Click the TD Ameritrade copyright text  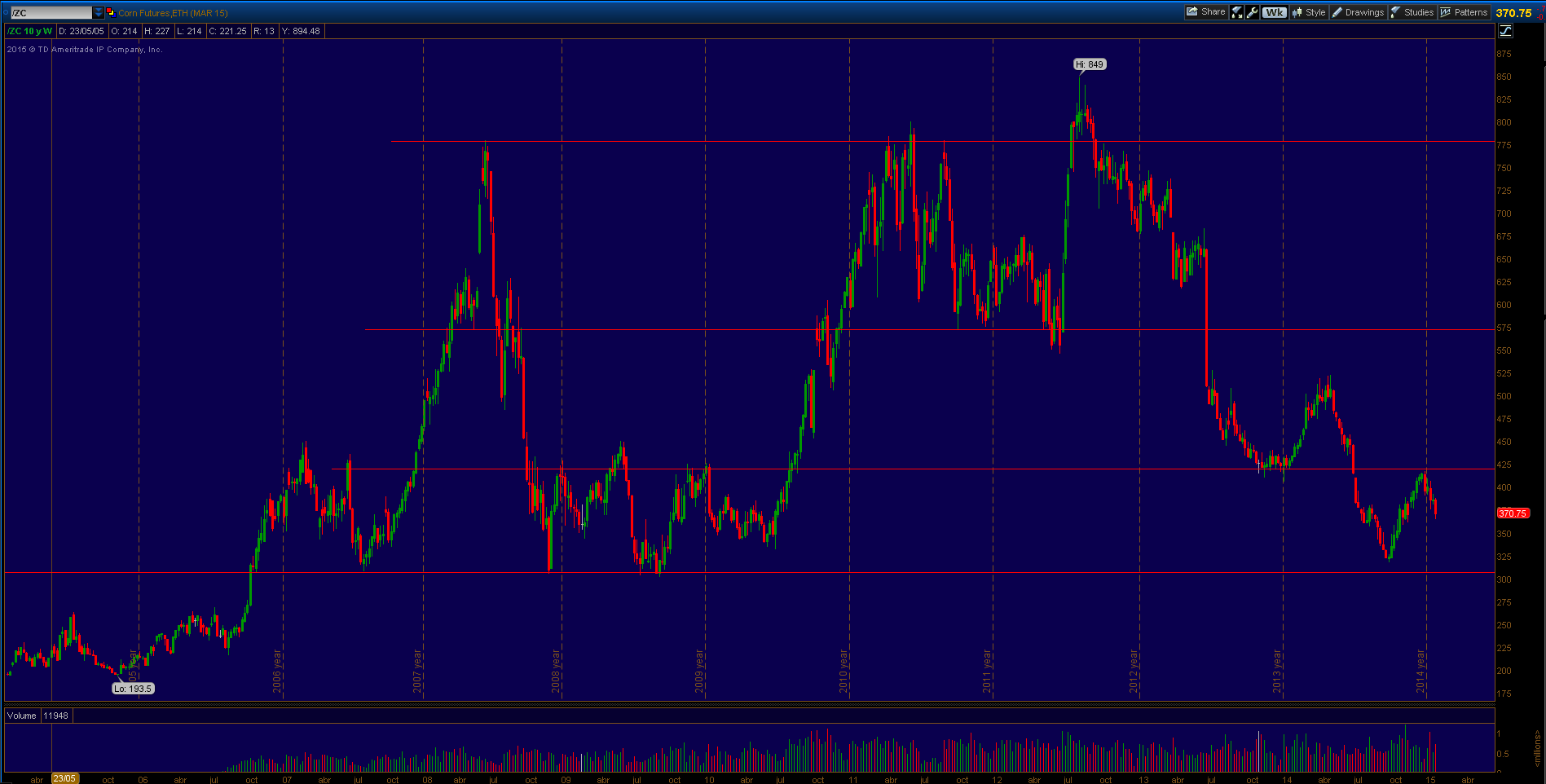85,50
